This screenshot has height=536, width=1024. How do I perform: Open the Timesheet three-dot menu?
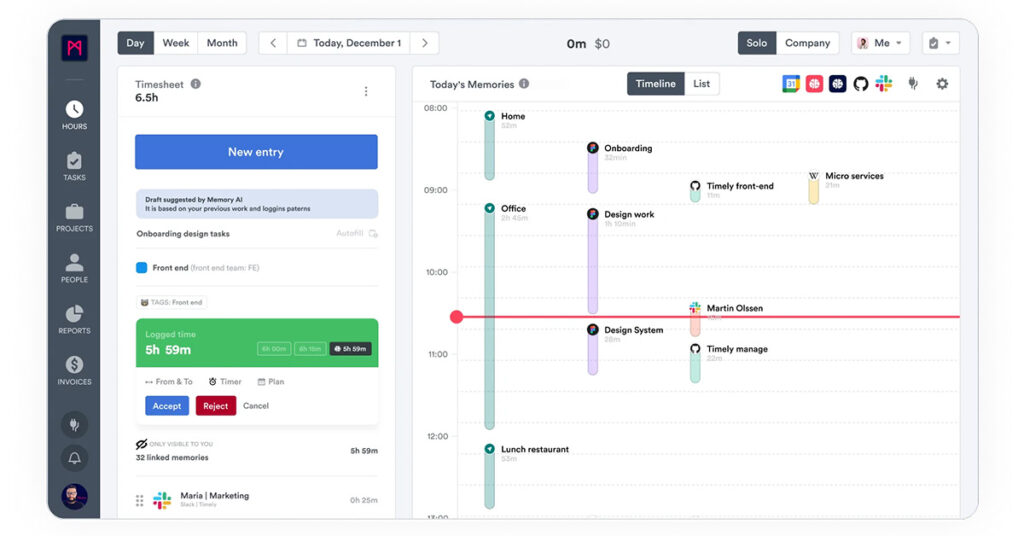click(366, 91)
